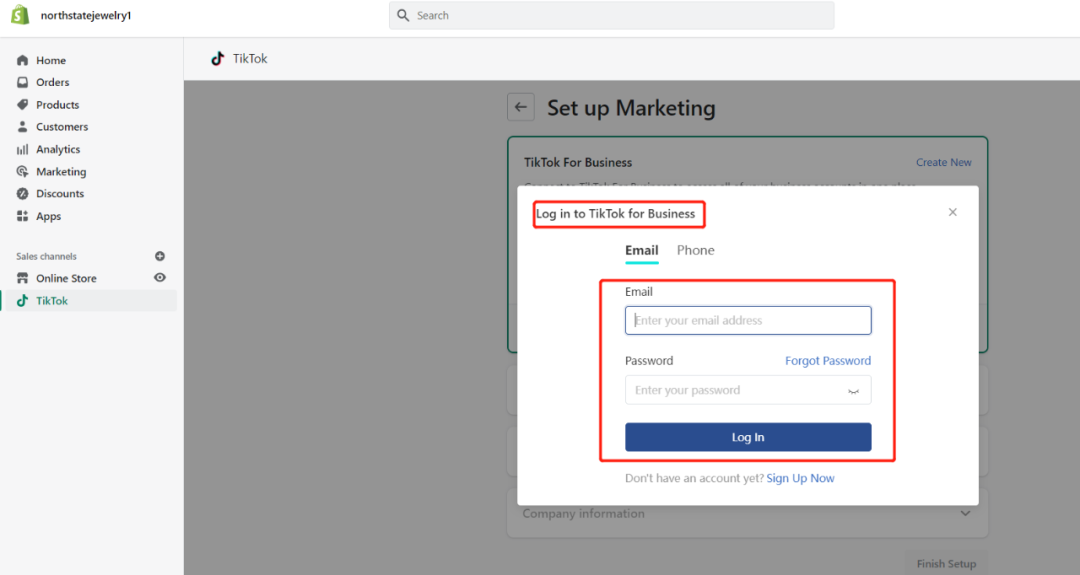The width and height of the screenshot is (1080, 575).
Task: Click the TikTok logo in page header
Action: (x=218, y=59)
